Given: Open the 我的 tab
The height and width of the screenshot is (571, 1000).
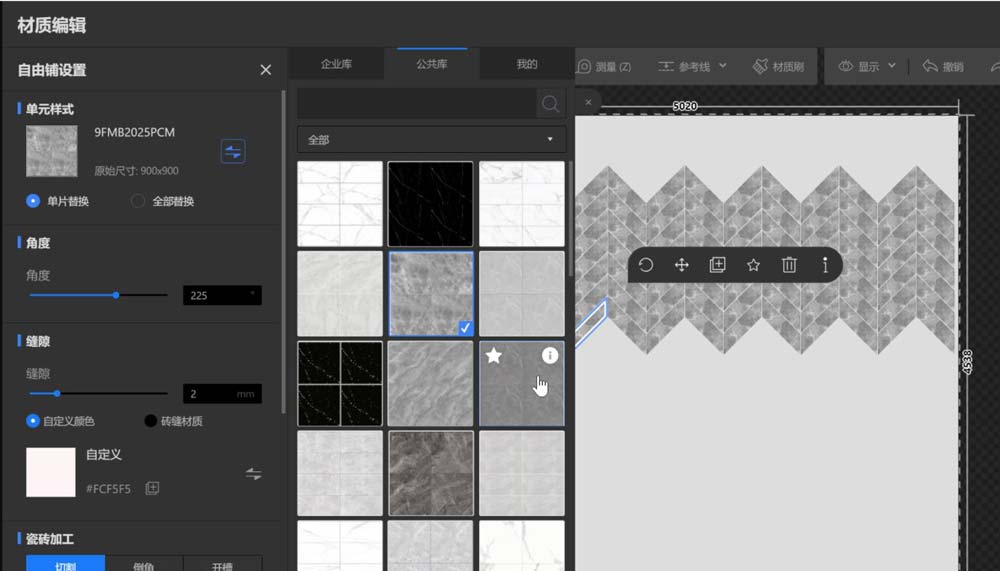Looking at the screenshot, I should tap(527, 64).
